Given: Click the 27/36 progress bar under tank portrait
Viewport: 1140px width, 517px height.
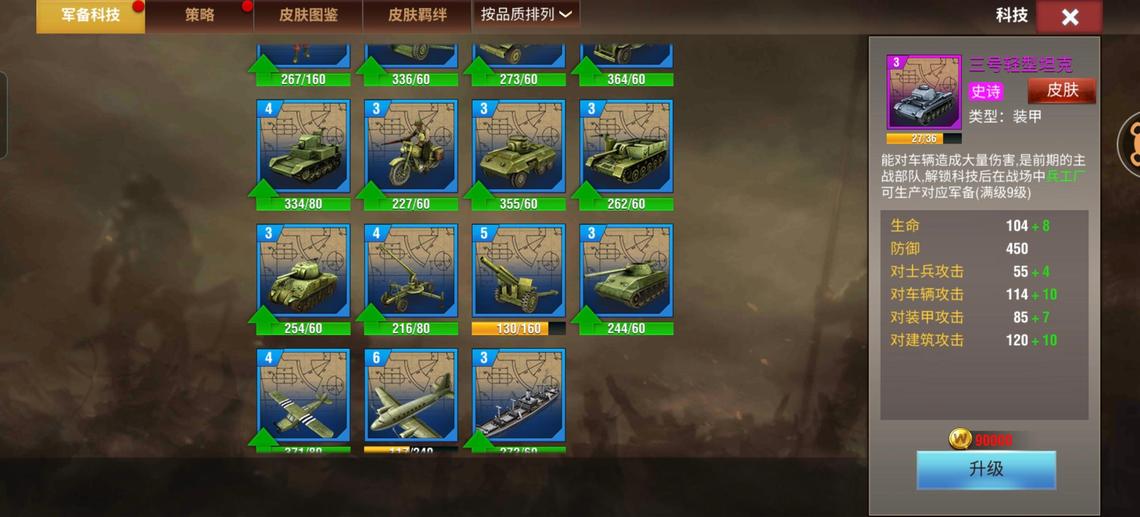Looking at the screenshot, I should coord(923,138).
